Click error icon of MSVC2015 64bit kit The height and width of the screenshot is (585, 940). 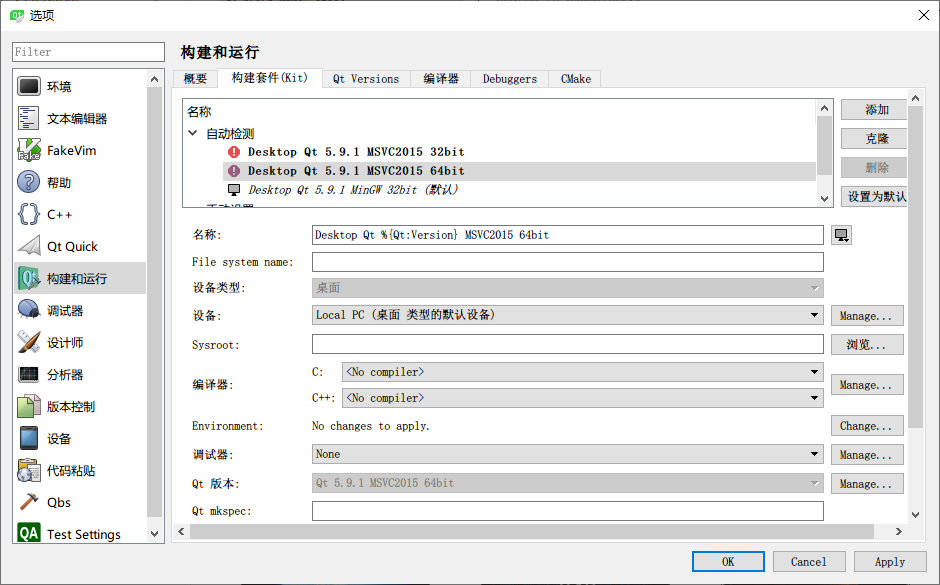click(234, 171)
